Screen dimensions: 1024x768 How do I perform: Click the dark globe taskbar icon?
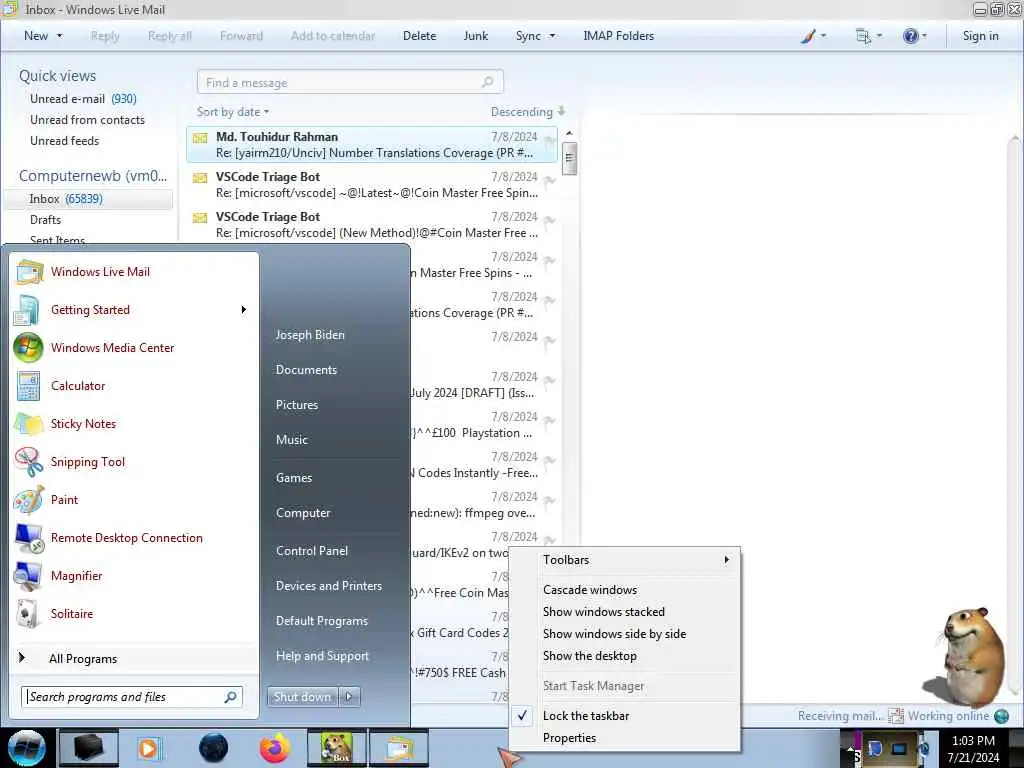pos(214,748)
